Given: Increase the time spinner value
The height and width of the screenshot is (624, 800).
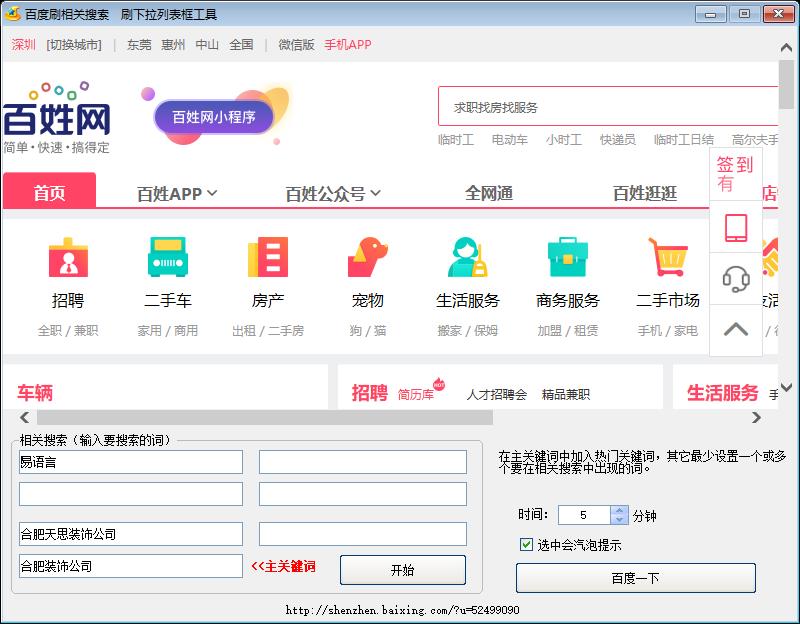Looking at the screenshot, I should tap(619, 510).
